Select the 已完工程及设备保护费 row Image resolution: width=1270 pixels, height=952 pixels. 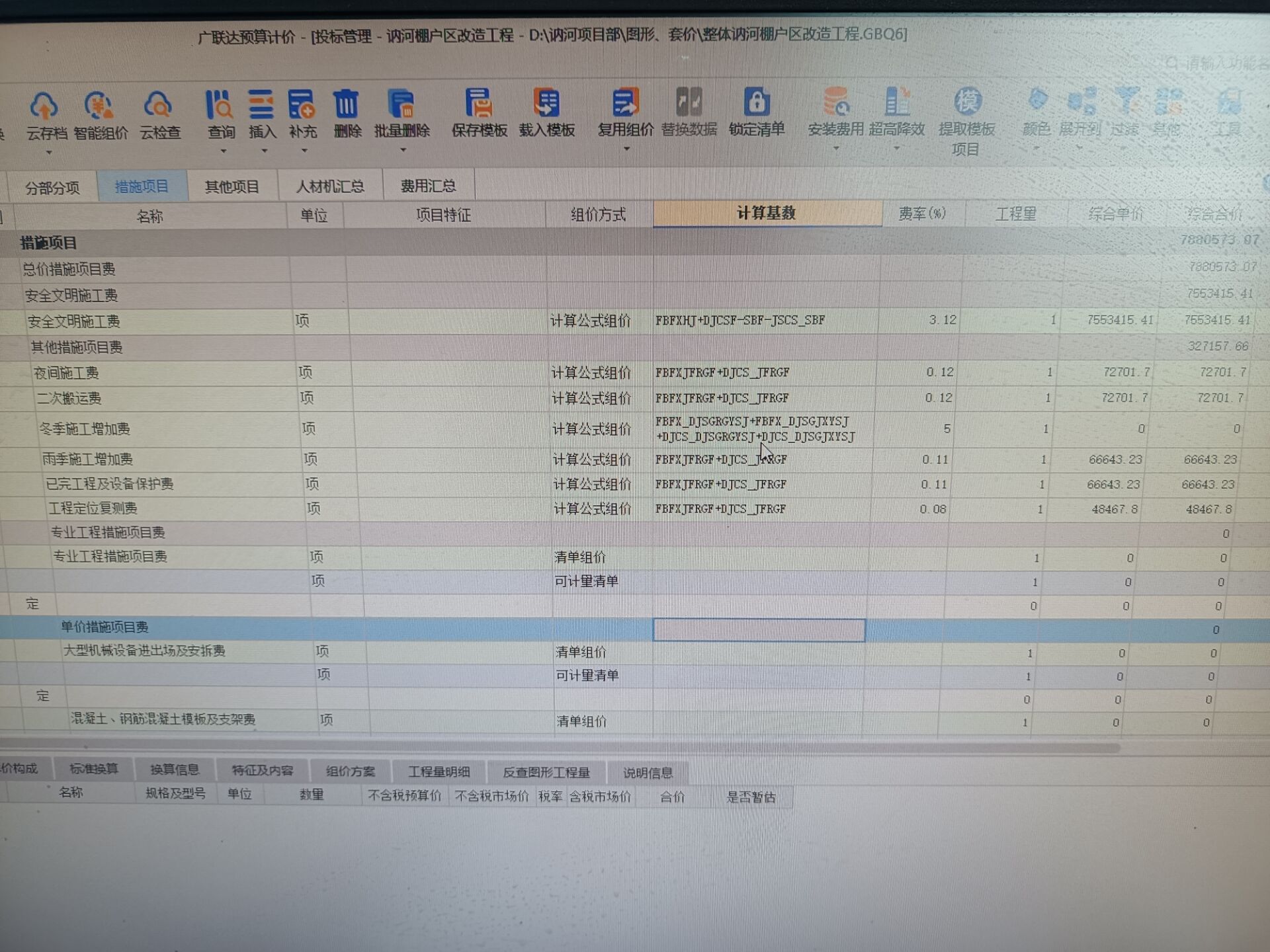(x=635, y=485)
